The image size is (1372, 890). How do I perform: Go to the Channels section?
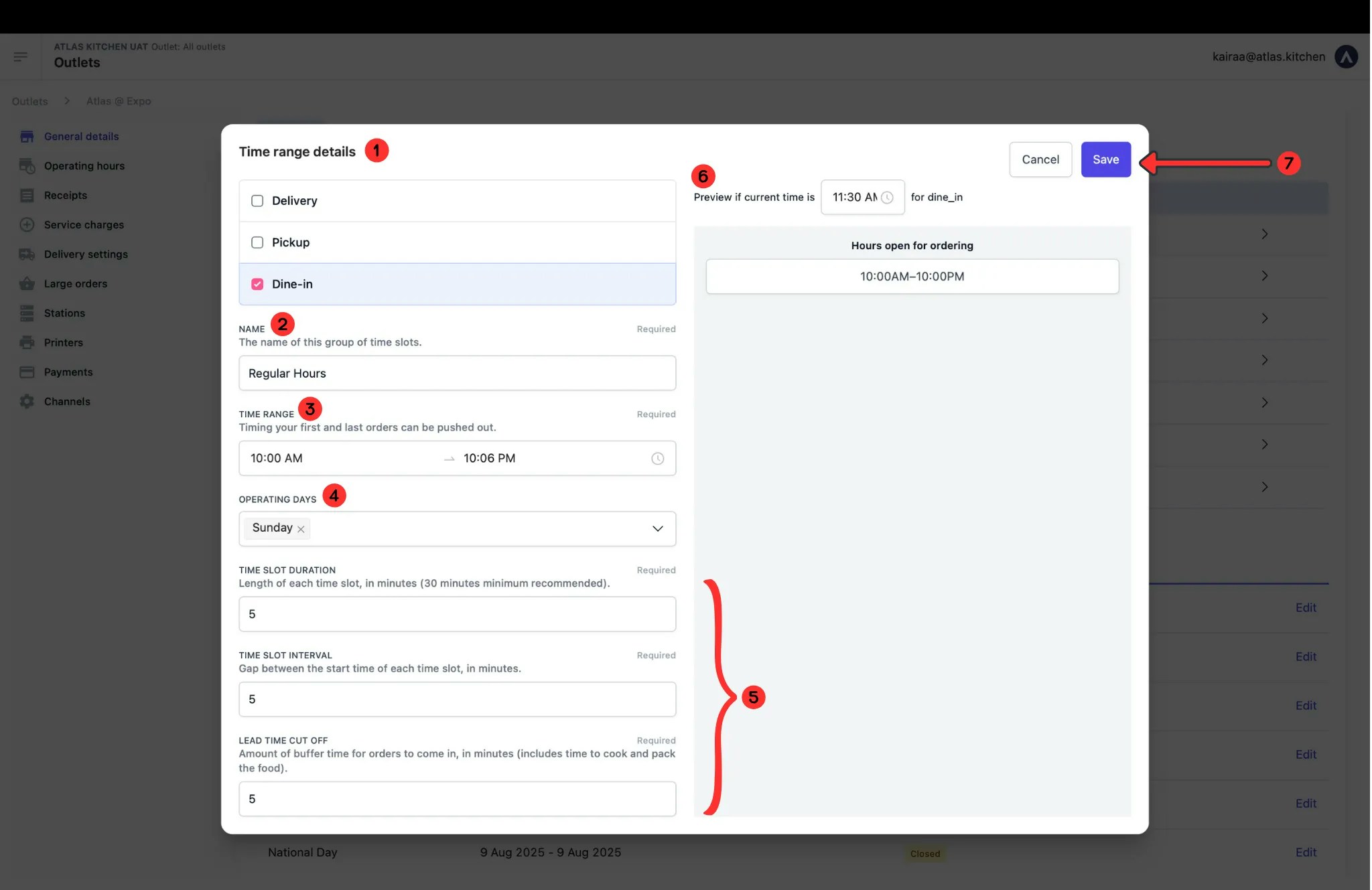click(67, 401)
